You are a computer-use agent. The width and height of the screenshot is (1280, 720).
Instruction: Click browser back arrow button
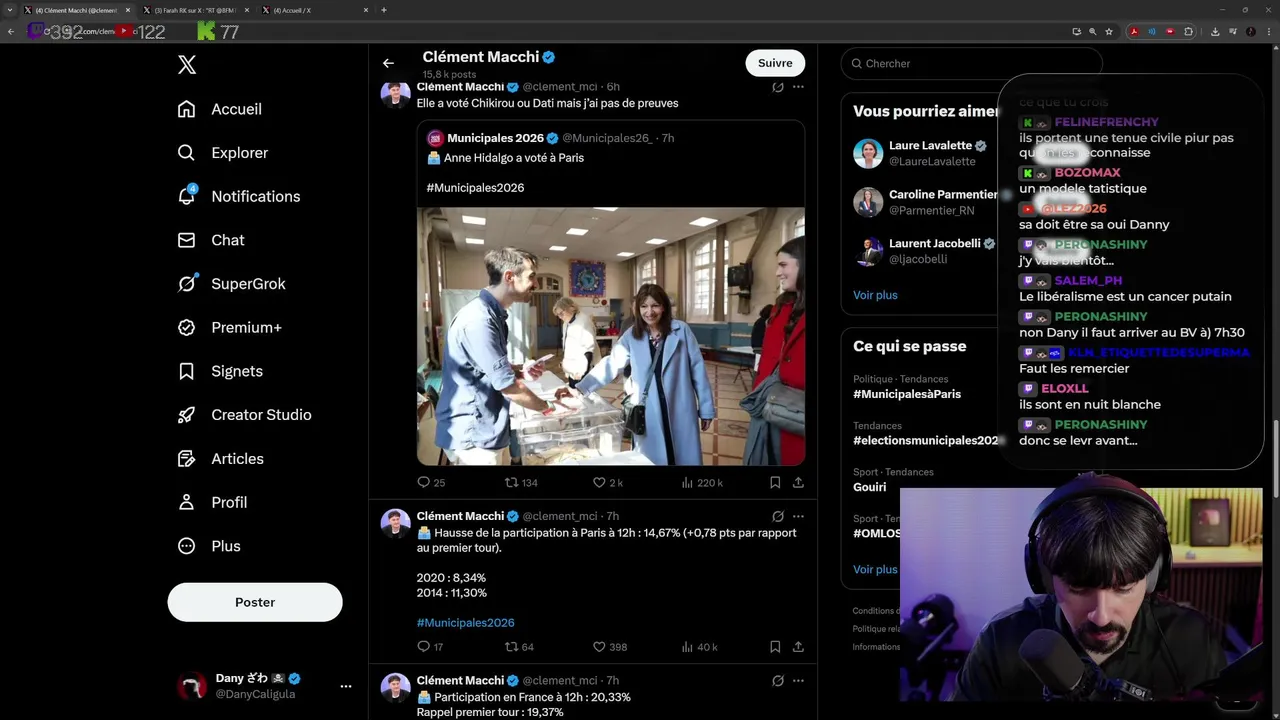[11, 32]
